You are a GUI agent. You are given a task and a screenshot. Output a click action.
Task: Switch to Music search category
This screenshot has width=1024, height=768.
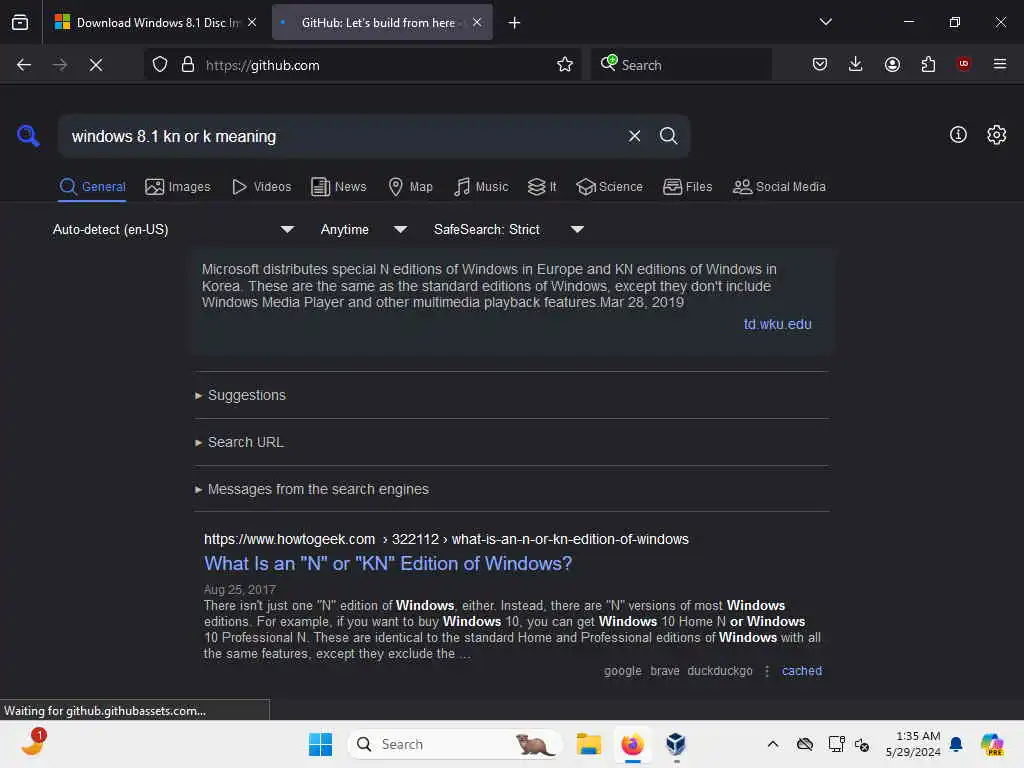(x=481, y=187)
